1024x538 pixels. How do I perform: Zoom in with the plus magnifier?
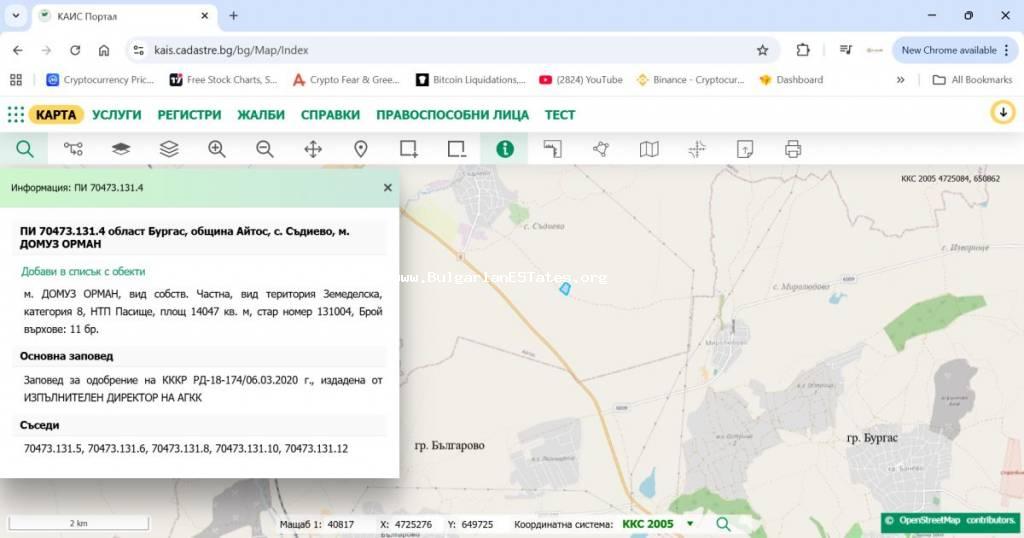pyautogui.click(x=217, y=149)
